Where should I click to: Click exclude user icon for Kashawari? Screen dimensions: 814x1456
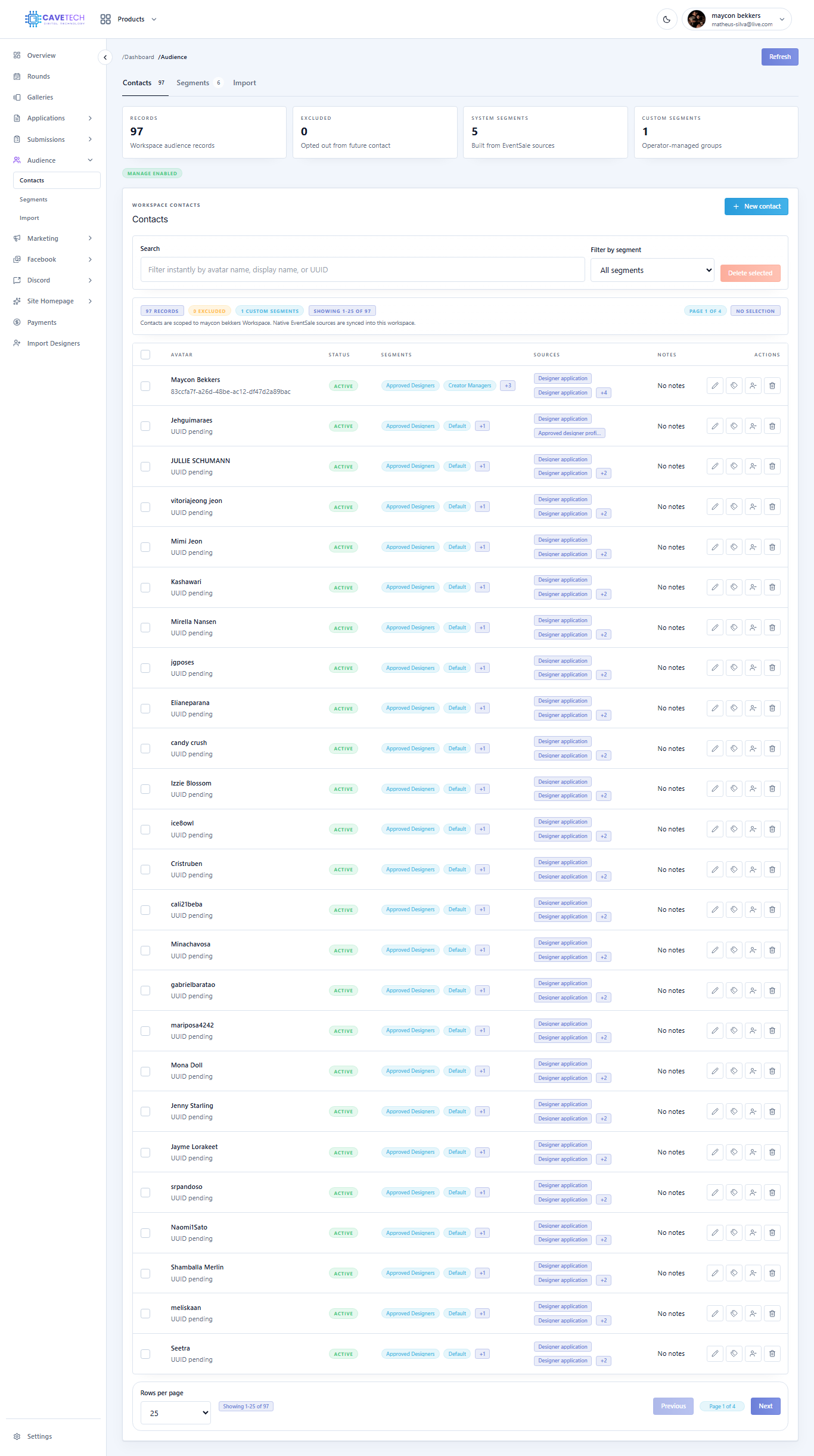coord(753,587)
